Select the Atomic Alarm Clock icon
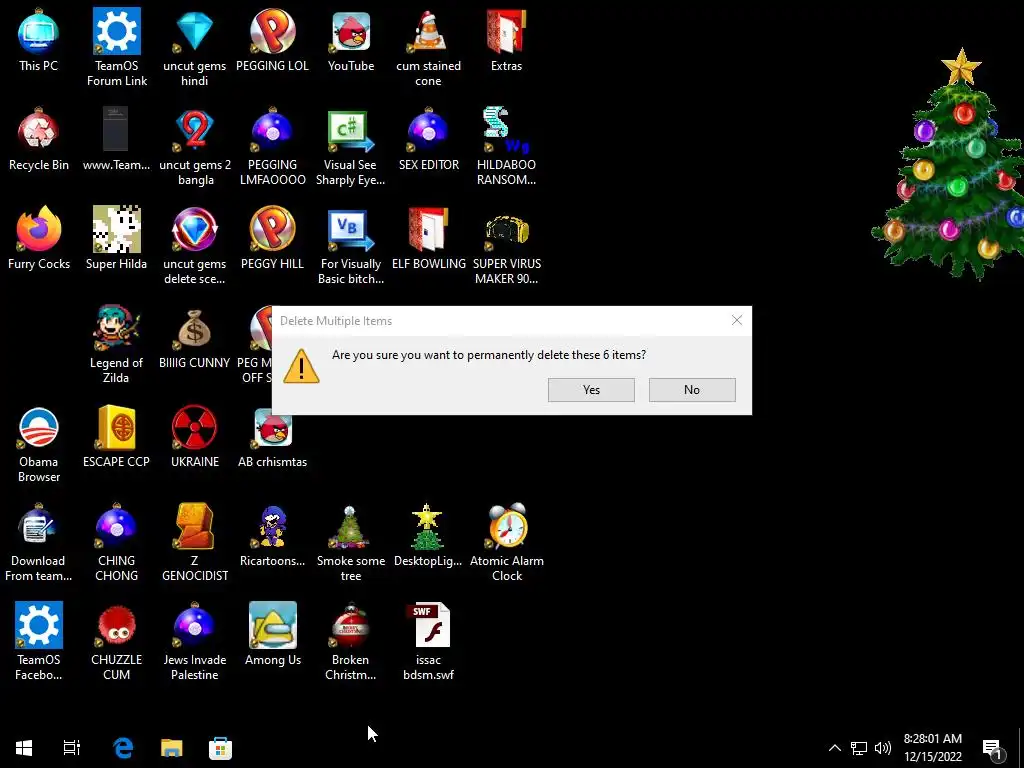This screenshot has width=1024, height=768. tap(507, 543)
